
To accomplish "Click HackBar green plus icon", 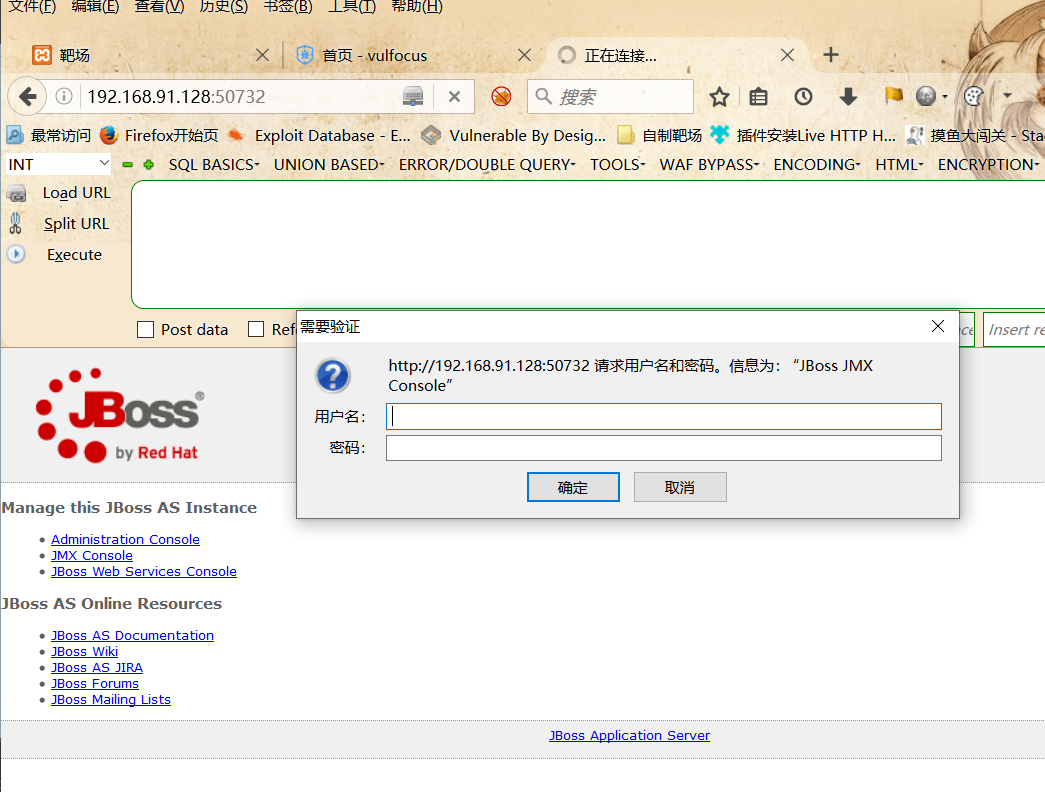I will tap(149, 165).
